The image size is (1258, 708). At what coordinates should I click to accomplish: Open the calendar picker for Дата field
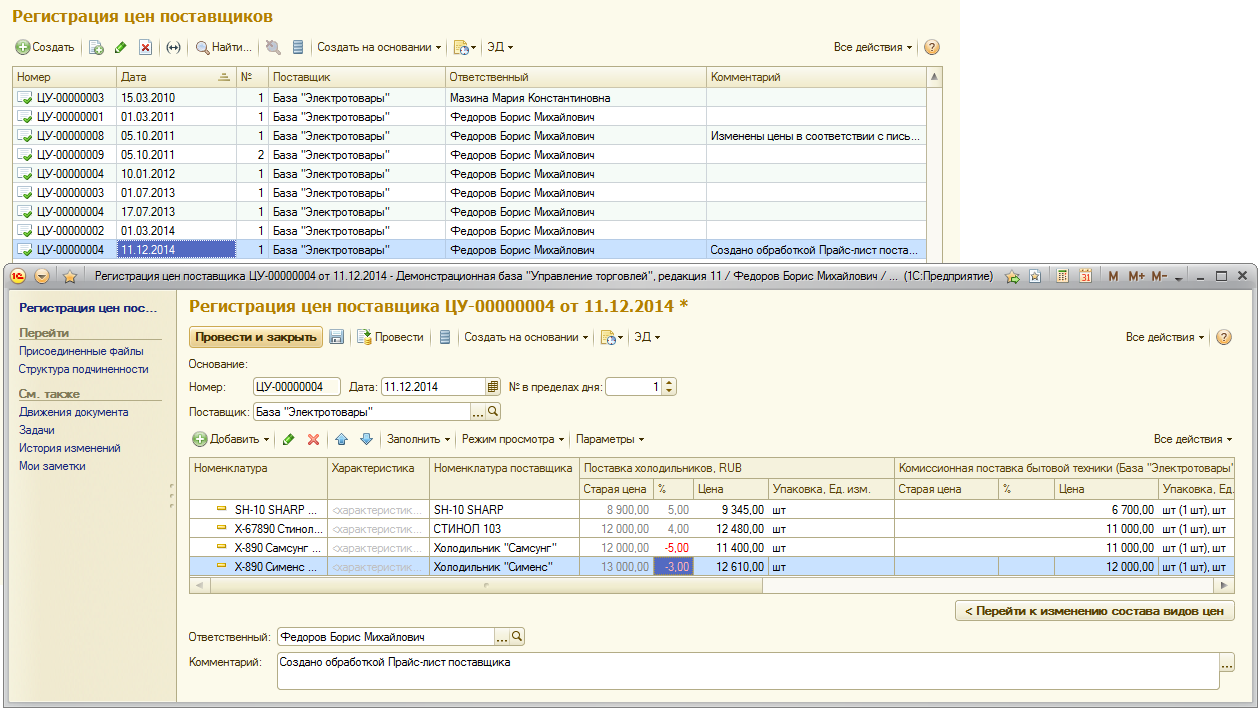492,387
